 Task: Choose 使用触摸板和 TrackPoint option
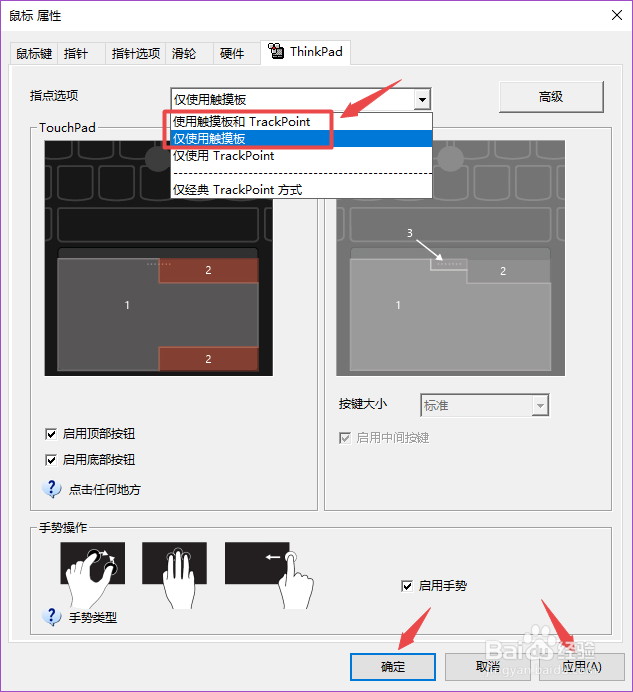pos(301,121)
